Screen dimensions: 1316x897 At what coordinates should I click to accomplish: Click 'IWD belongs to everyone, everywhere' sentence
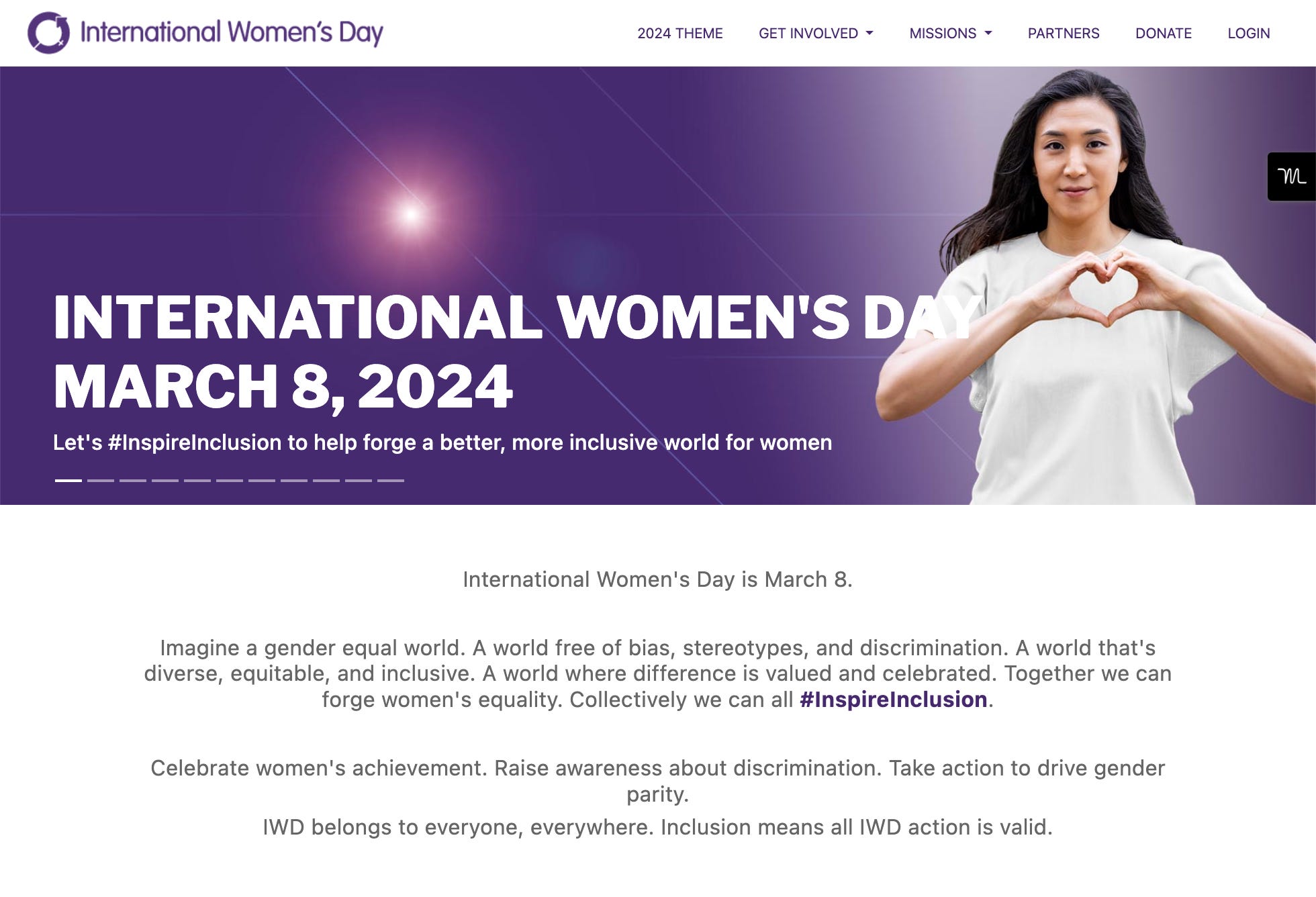pos(657,827)
